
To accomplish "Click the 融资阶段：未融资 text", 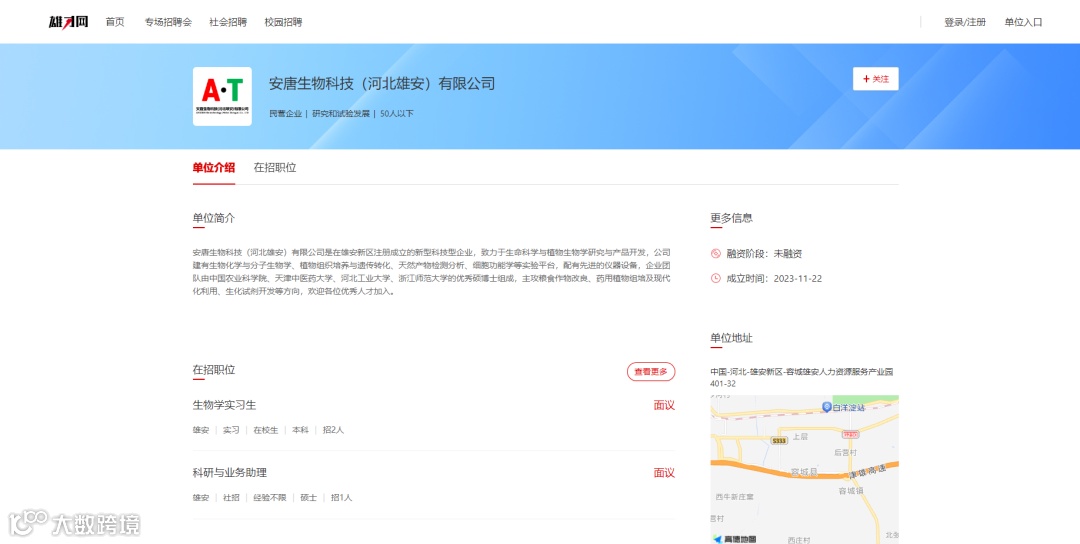I will click(765, 253).
